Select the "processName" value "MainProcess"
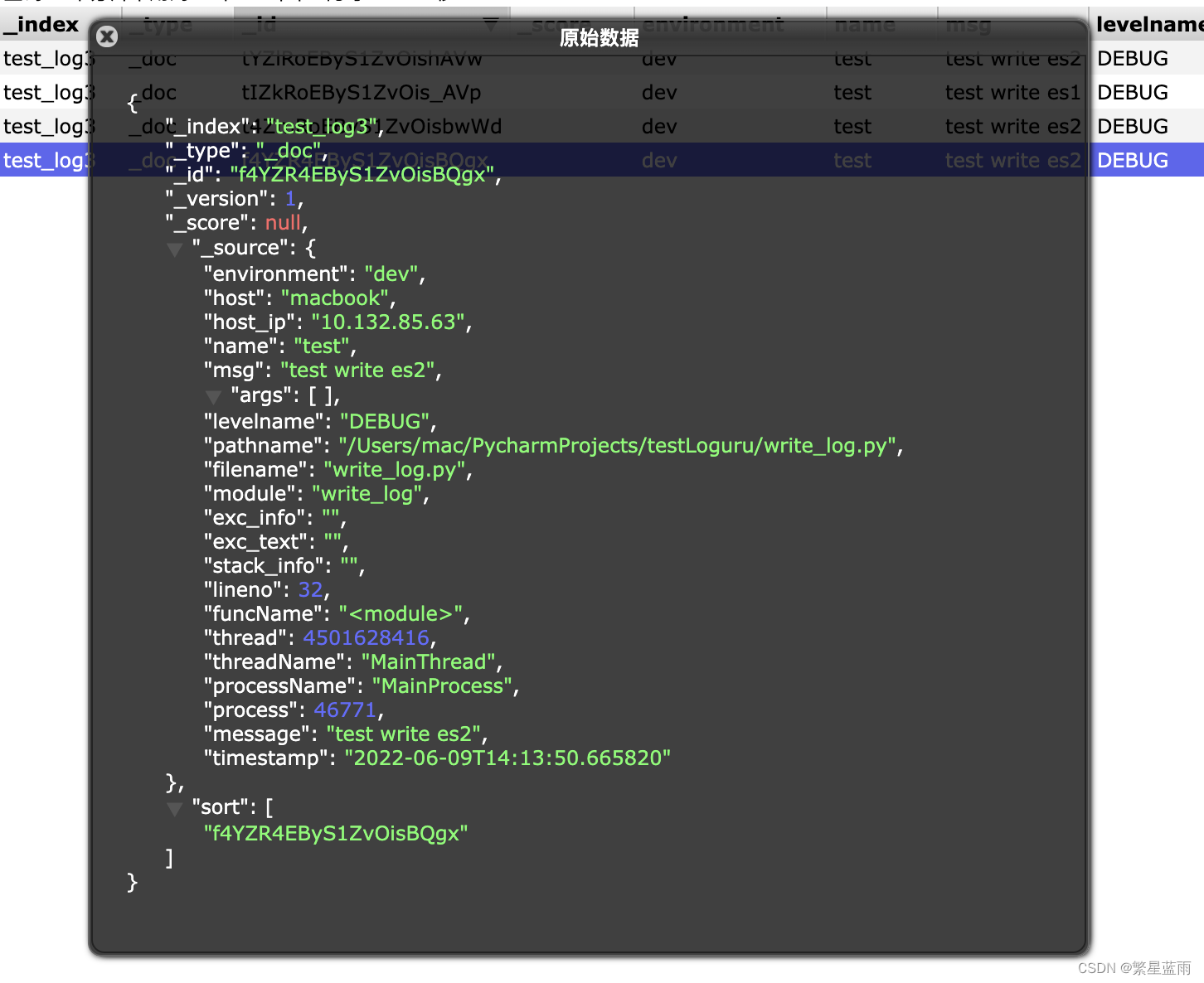1204x983 pixels. [x=442, y=686]
